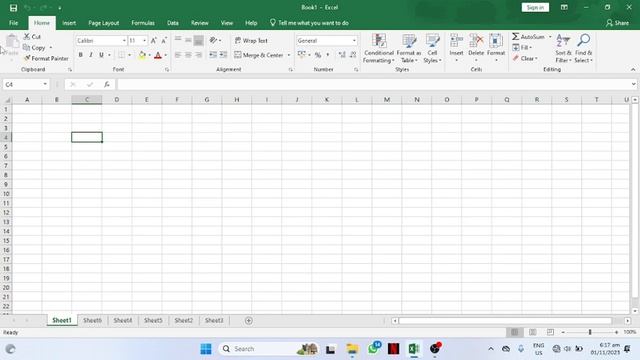The image size is (640, 360).
Task: Open the font name Calibri dropdown
Action: [124, 41]
